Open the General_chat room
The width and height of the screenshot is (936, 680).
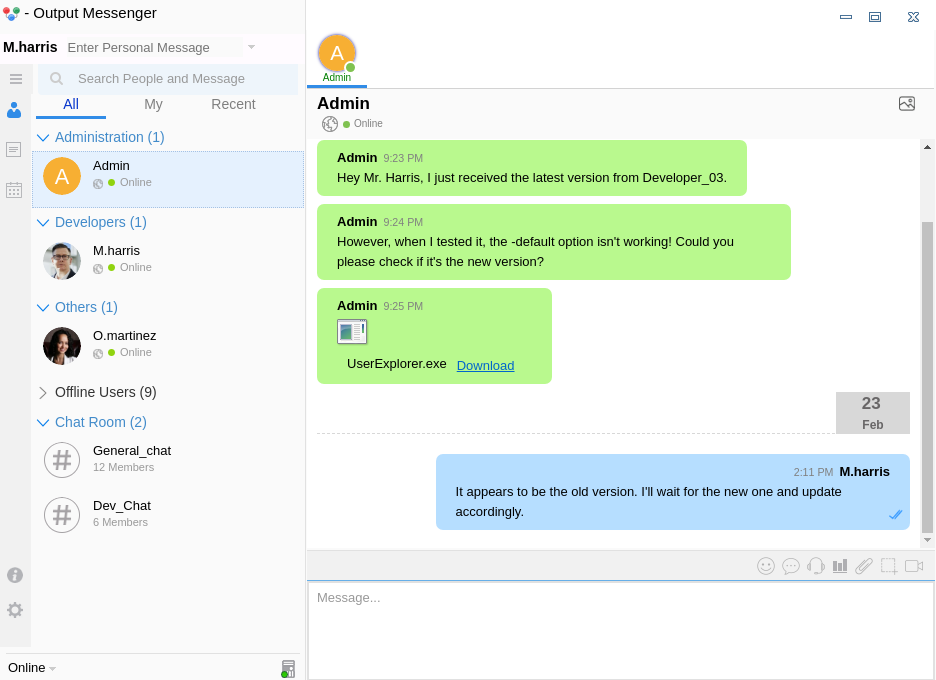click(168, 459)
